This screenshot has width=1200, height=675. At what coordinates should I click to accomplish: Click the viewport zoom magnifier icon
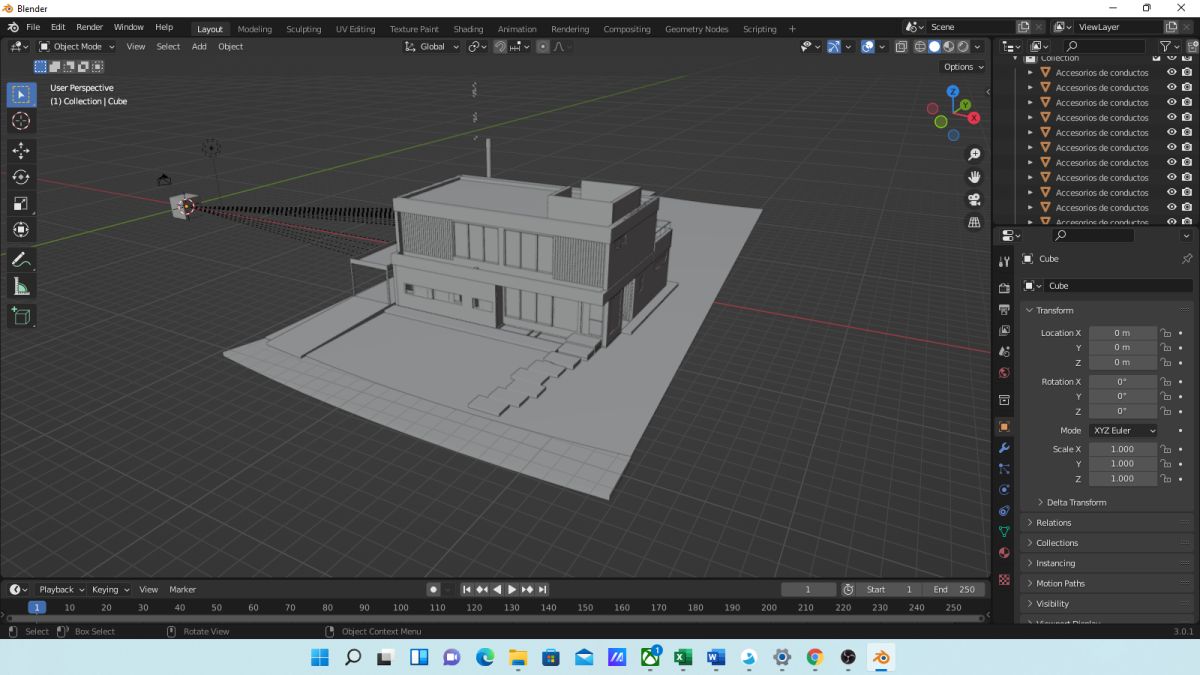click(974, 155)
